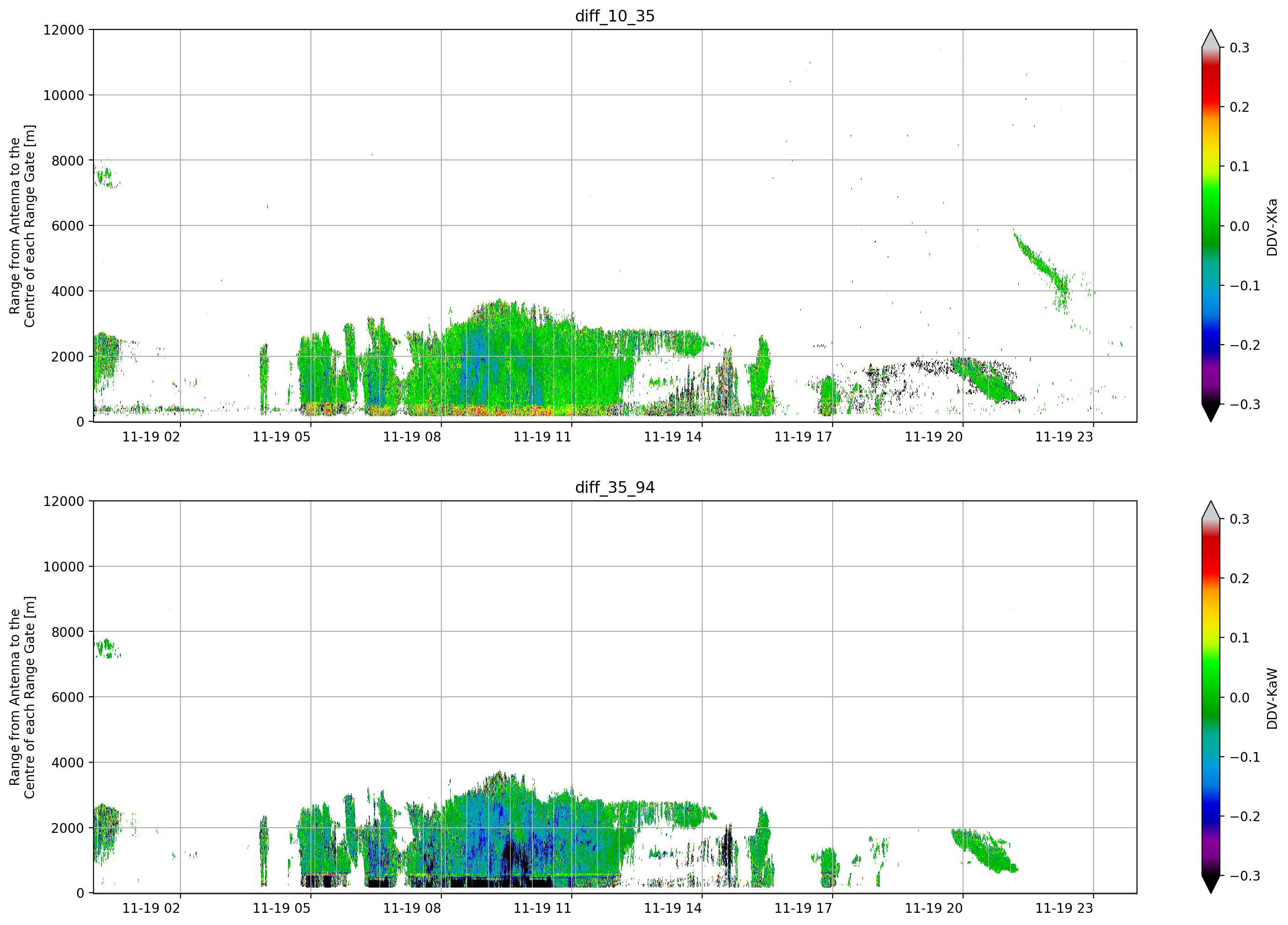
Task: Click the 0.3 tick on DDV-XKa colorbar
Action: tap(1240, 48)
